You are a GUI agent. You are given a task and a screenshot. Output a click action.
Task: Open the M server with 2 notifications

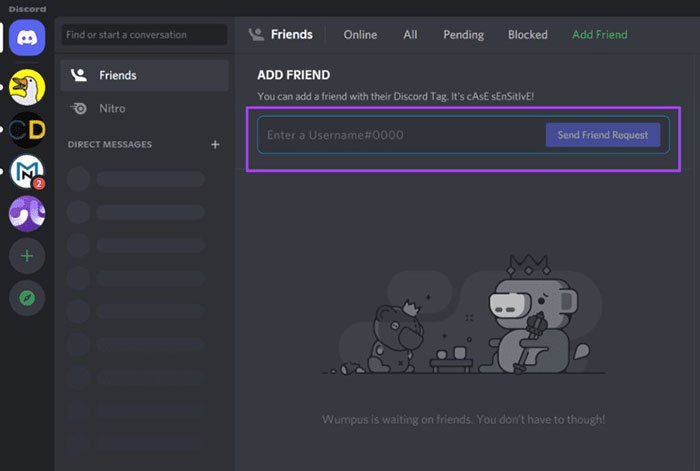click(x=27, y=172)
